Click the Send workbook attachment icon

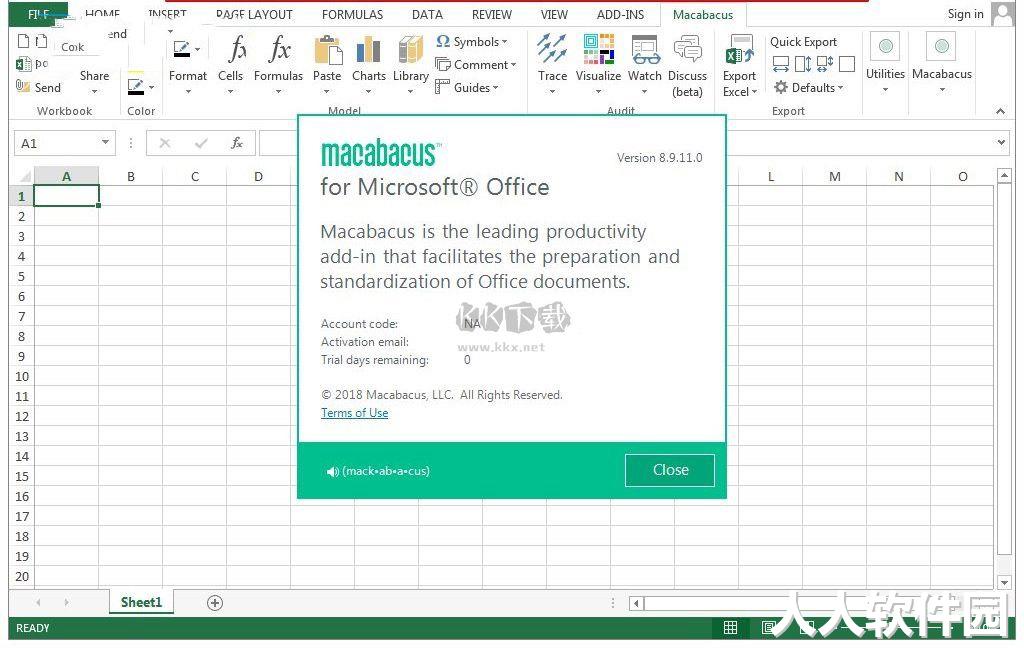pyautogui.click(x=22, y=86)
